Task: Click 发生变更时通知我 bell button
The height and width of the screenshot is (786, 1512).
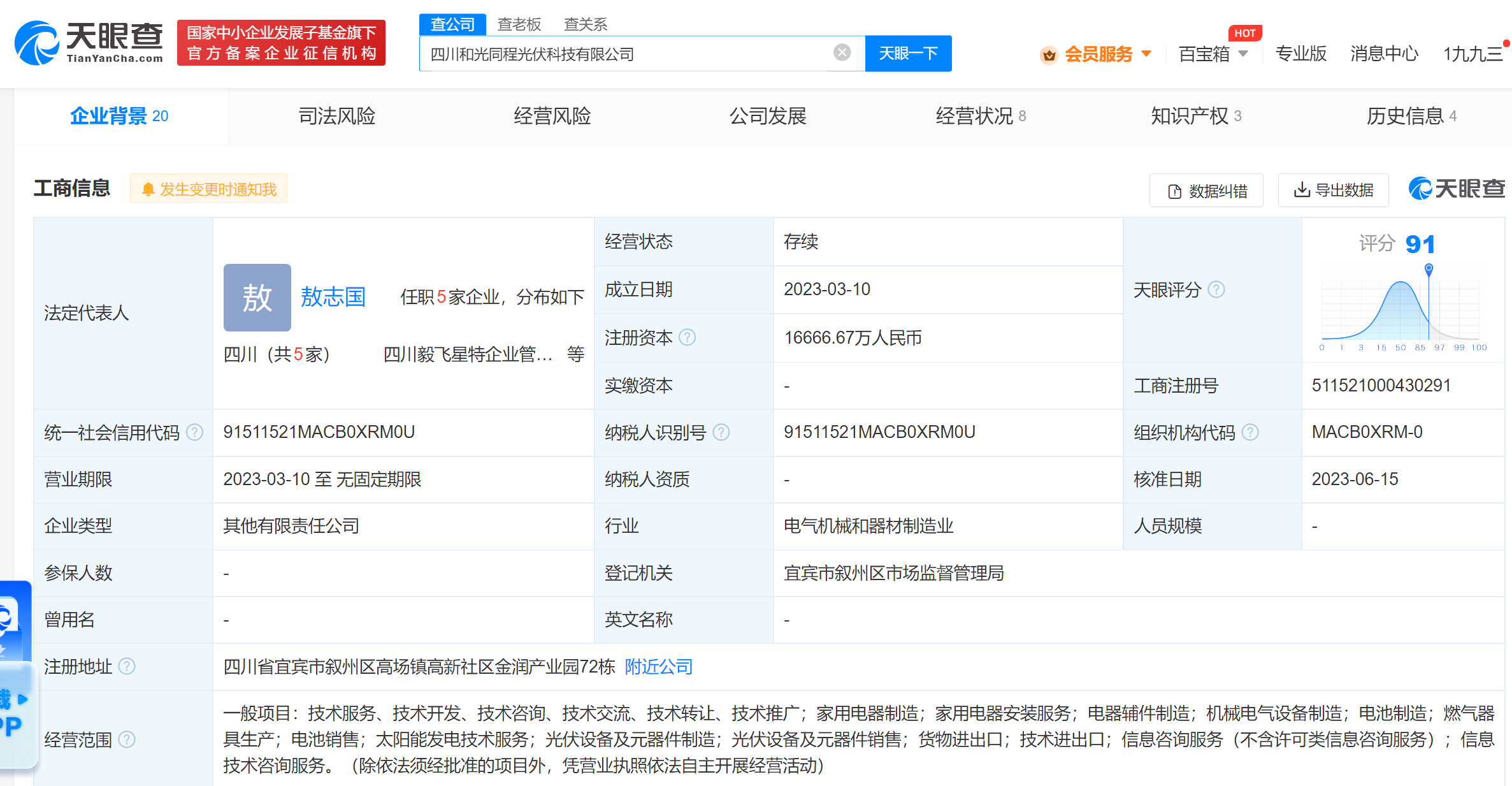Action: point(208,189)
